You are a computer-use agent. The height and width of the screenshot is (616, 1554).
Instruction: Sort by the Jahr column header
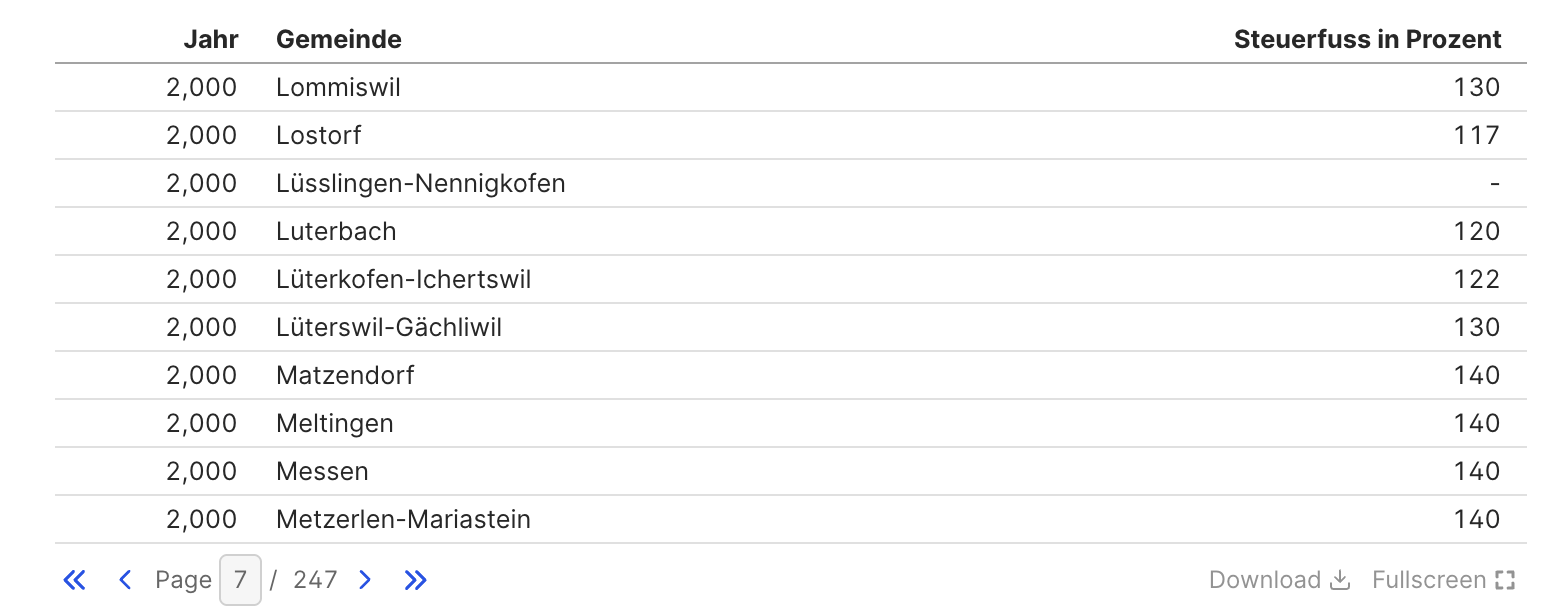[211, 39]
